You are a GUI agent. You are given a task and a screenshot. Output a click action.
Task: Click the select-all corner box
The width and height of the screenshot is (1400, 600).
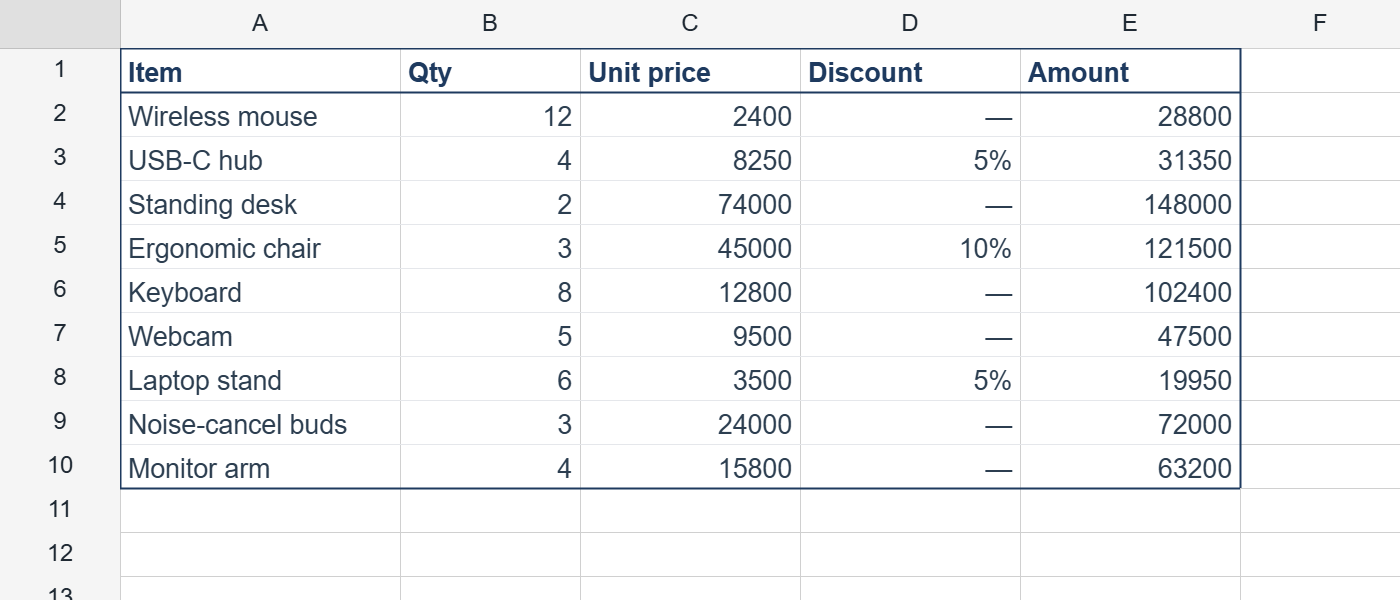click(60, 24)
